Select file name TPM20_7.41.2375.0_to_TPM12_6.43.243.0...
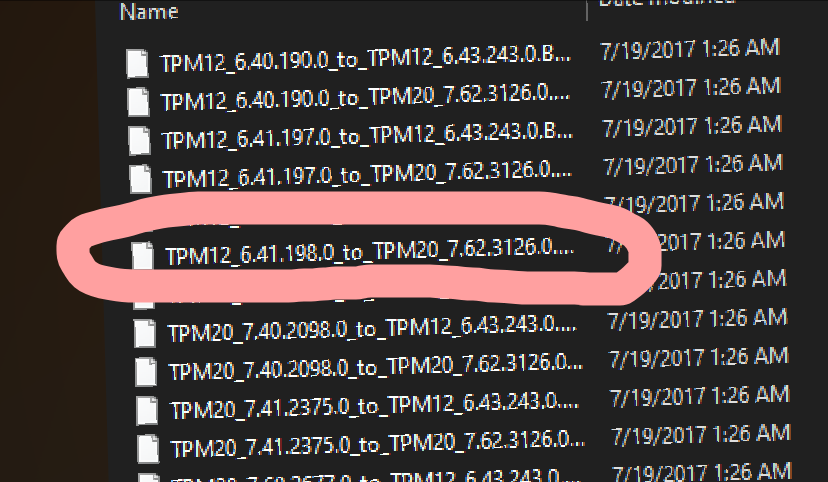Screen dimensions: 828x482 [375, 407]
